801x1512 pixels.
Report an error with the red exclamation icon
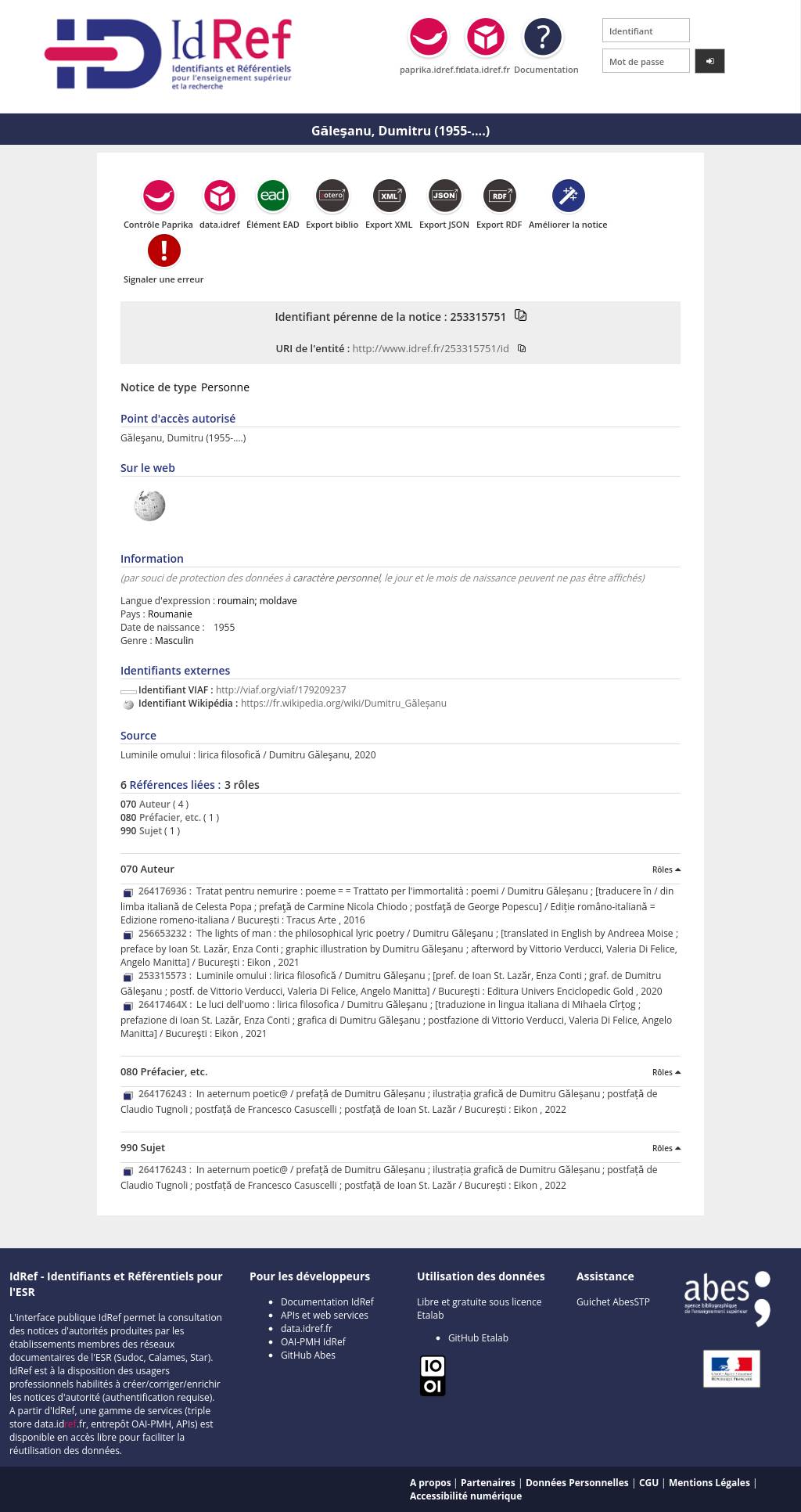[163, 250]
